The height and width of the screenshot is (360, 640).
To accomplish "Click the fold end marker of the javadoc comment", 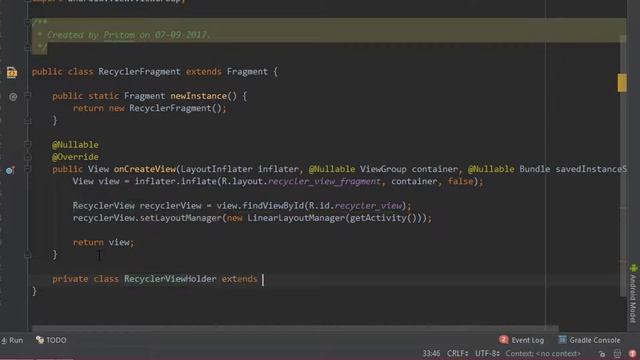I will point(28,47).
